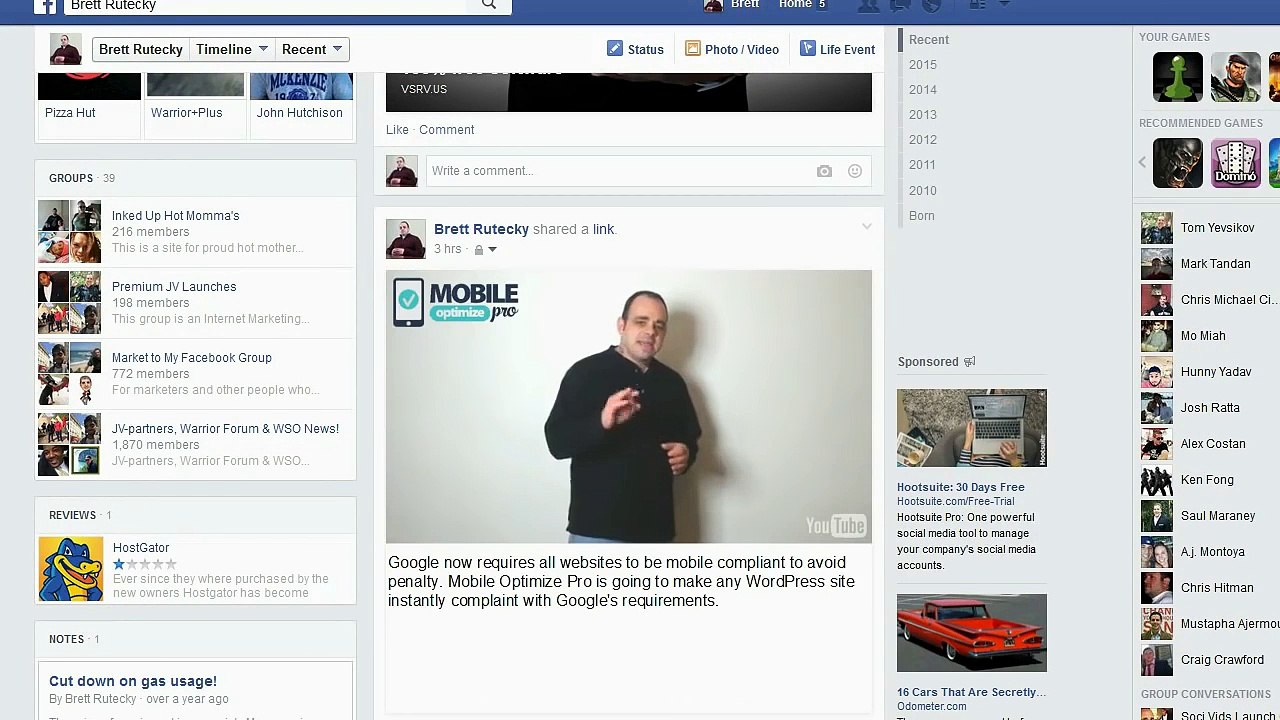Open the post options chevron

867,227
